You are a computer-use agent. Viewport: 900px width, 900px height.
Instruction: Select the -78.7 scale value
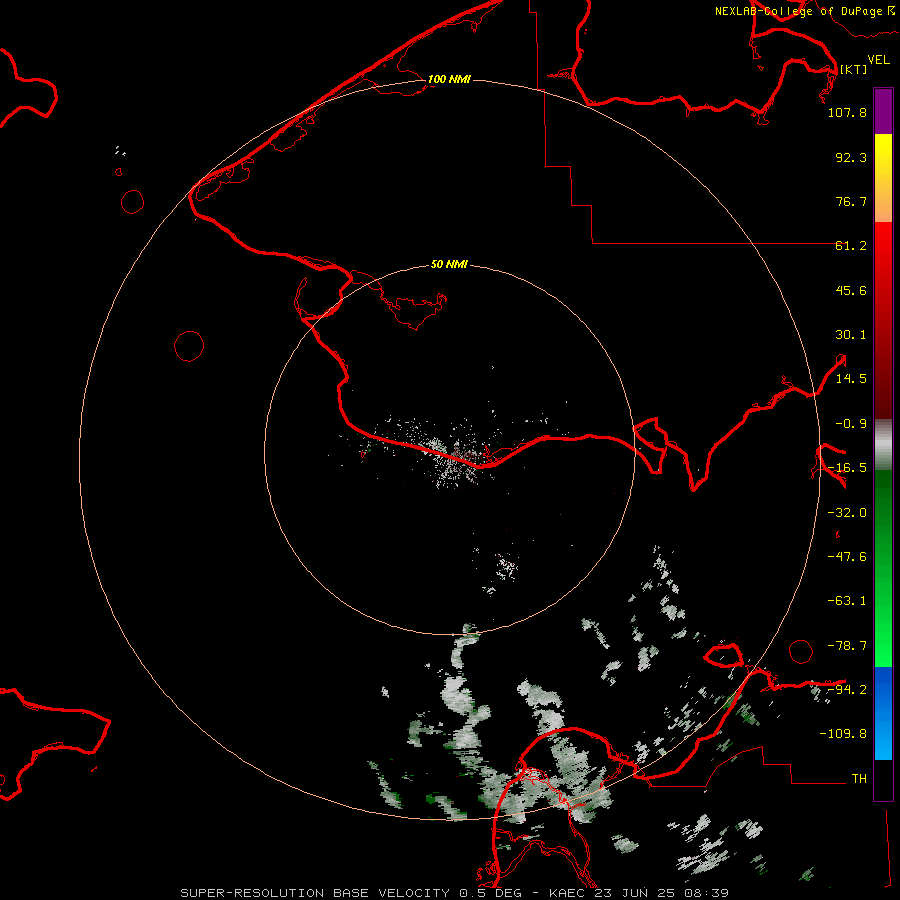pos(847,646)
